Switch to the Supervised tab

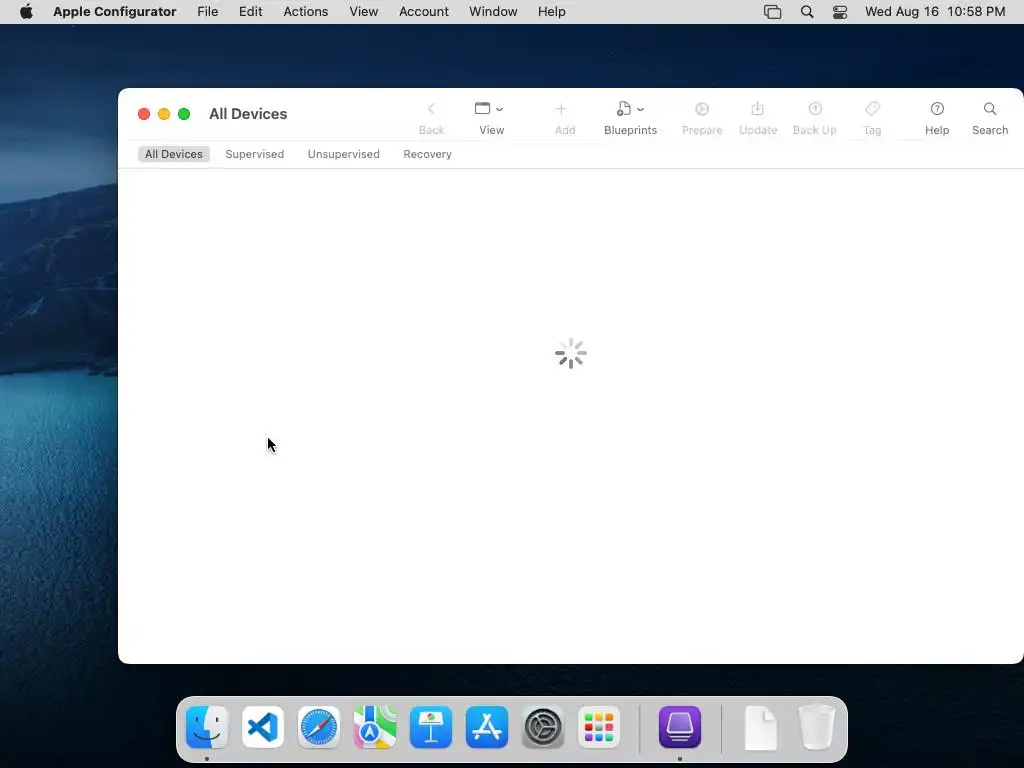pyautogui.click(x=255, y=154)
